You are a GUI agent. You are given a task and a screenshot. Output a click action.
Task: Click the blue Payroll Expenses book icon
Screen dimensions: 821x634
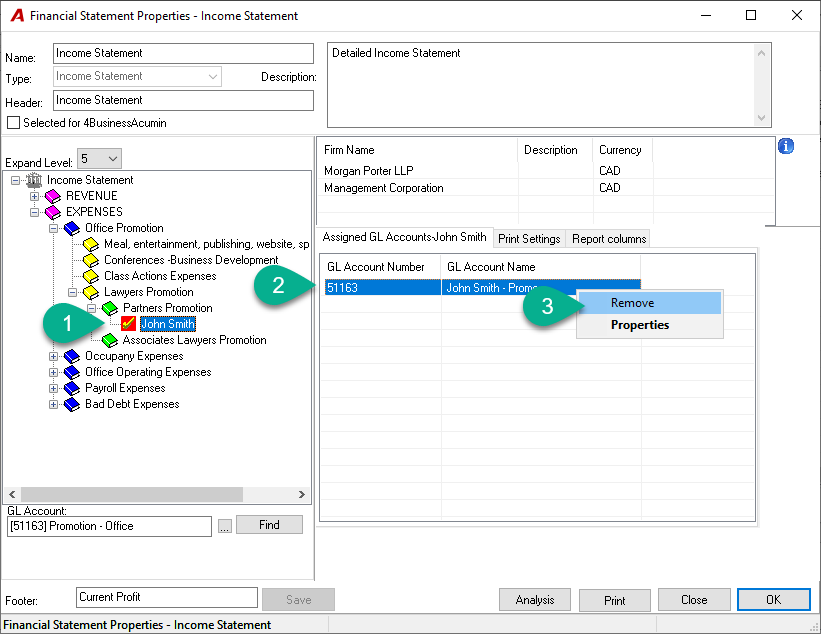(x=72, y=388)
